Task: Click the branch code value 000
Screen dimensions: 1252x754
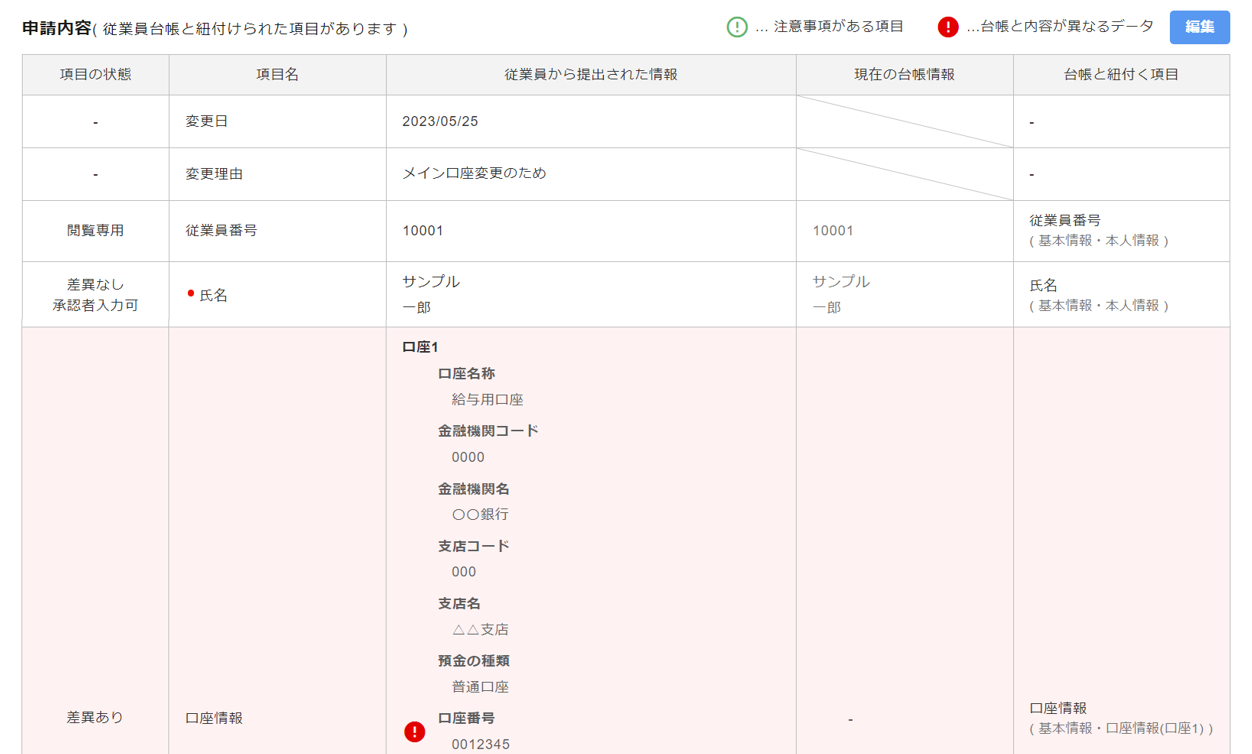Action: coord(464,572)
